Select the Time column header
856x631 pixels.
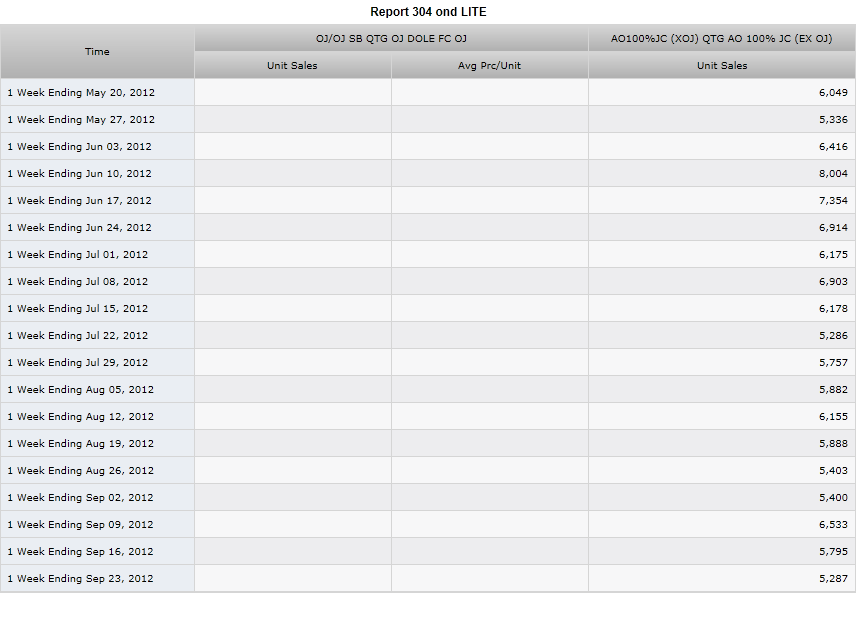[97, 51]
